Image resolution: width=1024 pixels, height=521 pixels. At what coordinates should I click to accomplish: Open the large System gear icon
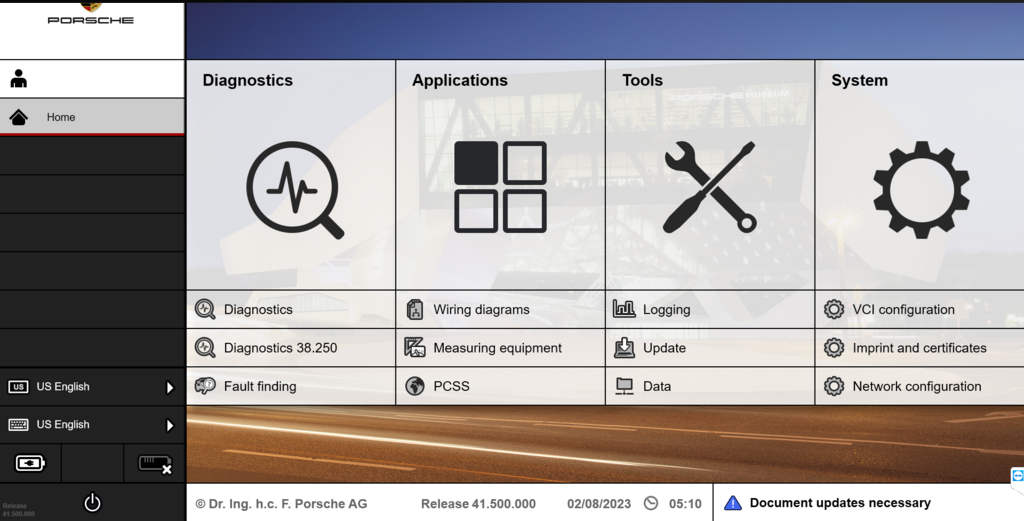(921, 189)
